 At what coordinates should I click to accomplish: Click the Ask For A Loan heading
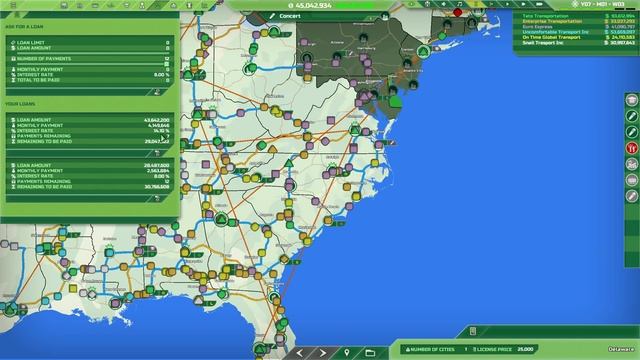click(24, 27)
